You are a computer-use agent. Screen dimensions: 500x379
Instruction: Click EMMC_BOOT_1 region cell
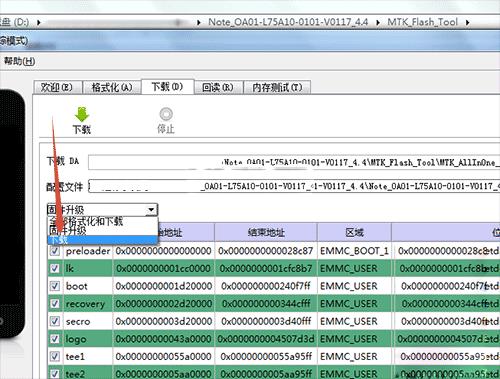click(x=354, y=251)
